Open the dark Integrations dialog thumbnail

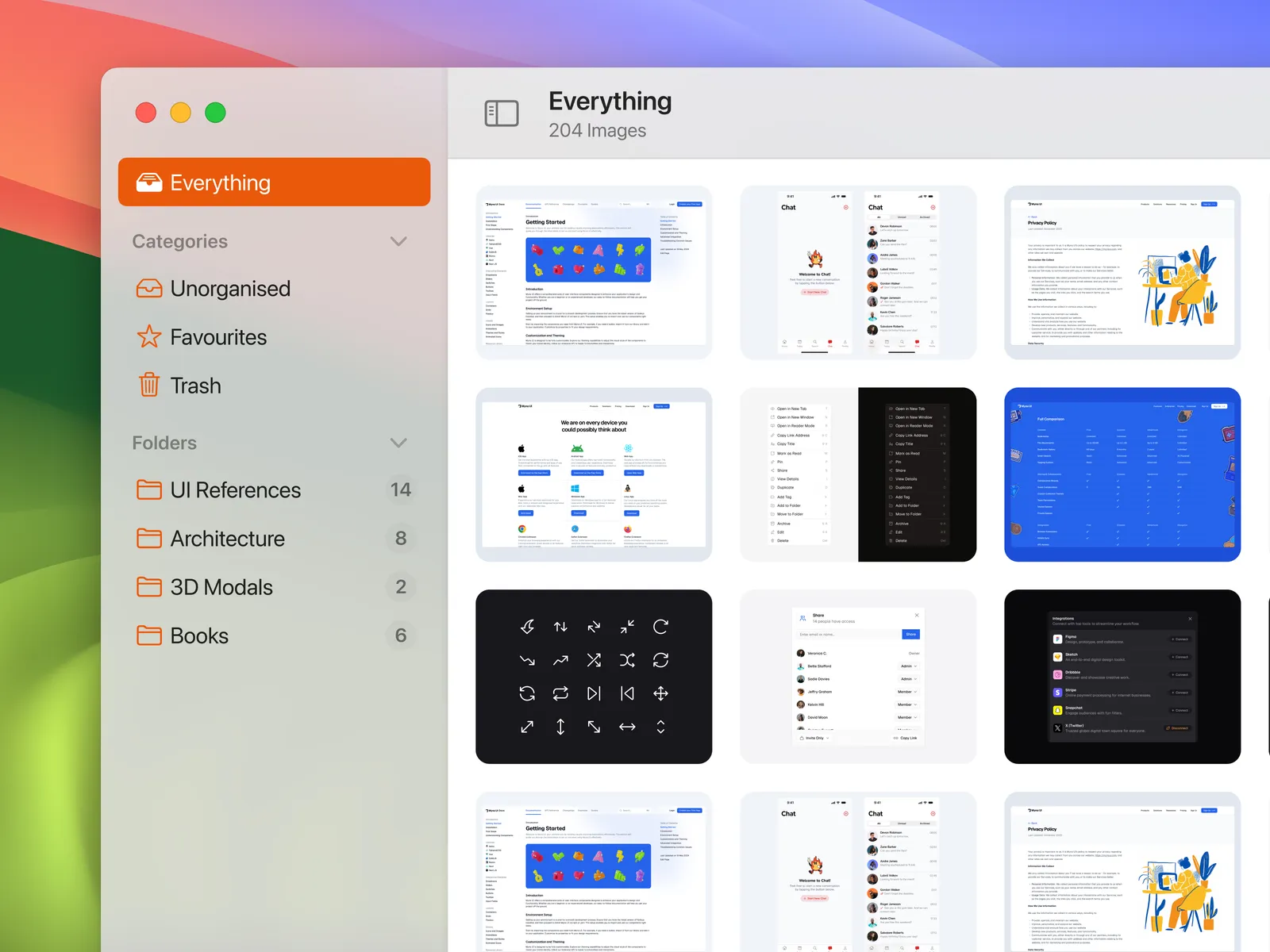pos(1122,677)
